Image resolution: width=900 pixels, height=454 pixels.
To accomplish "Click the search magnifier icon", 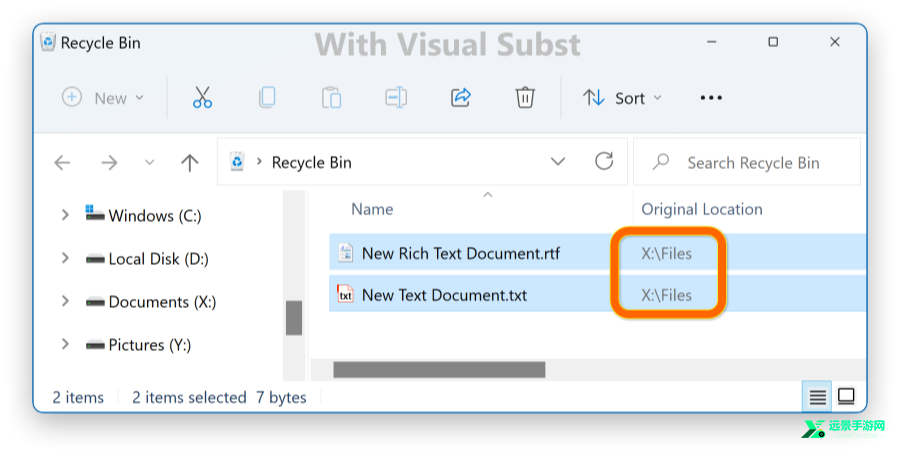I will click(661, 162).
